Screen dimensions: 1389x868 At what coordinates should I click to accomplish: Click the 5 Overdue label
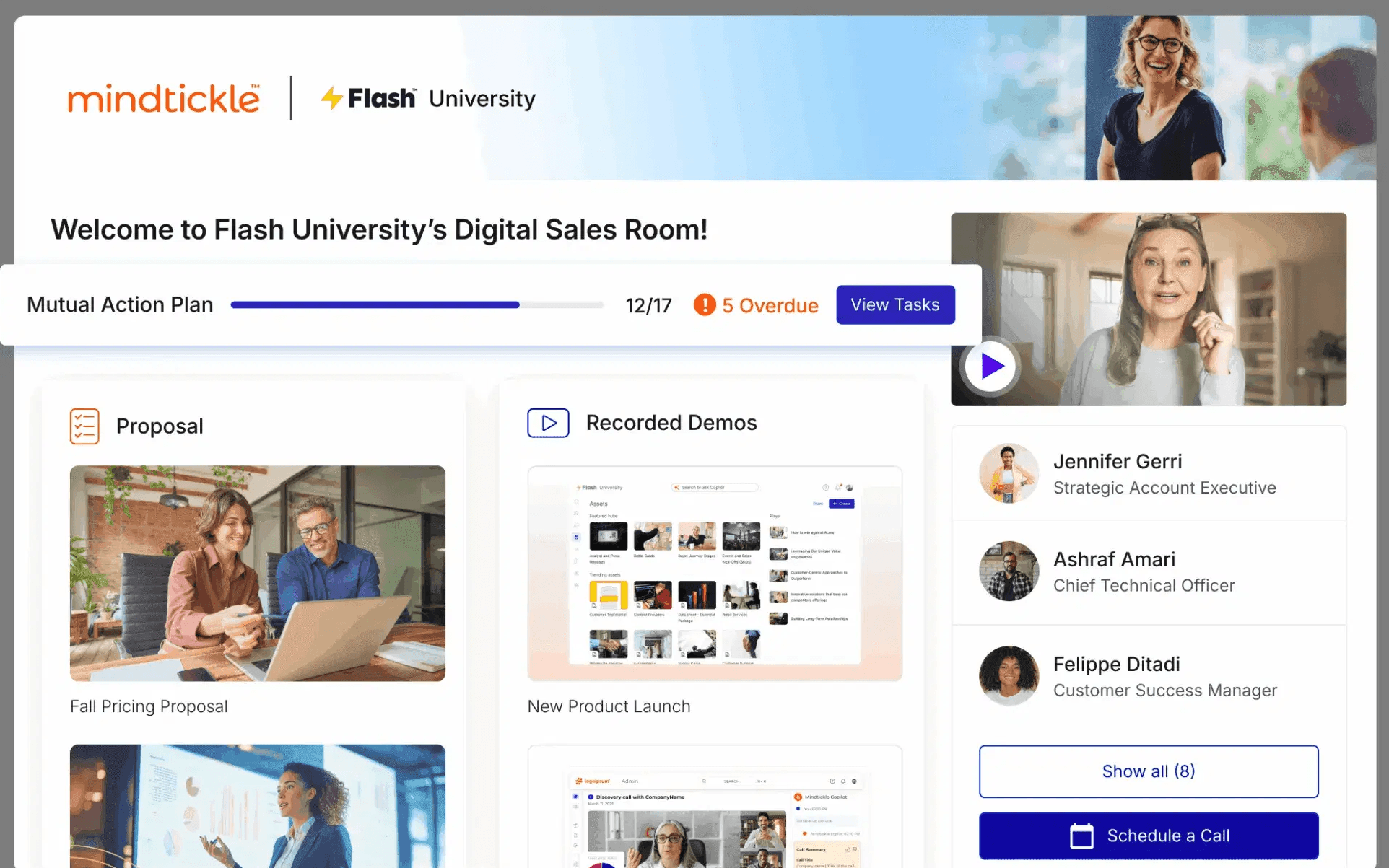coord(770,305)
